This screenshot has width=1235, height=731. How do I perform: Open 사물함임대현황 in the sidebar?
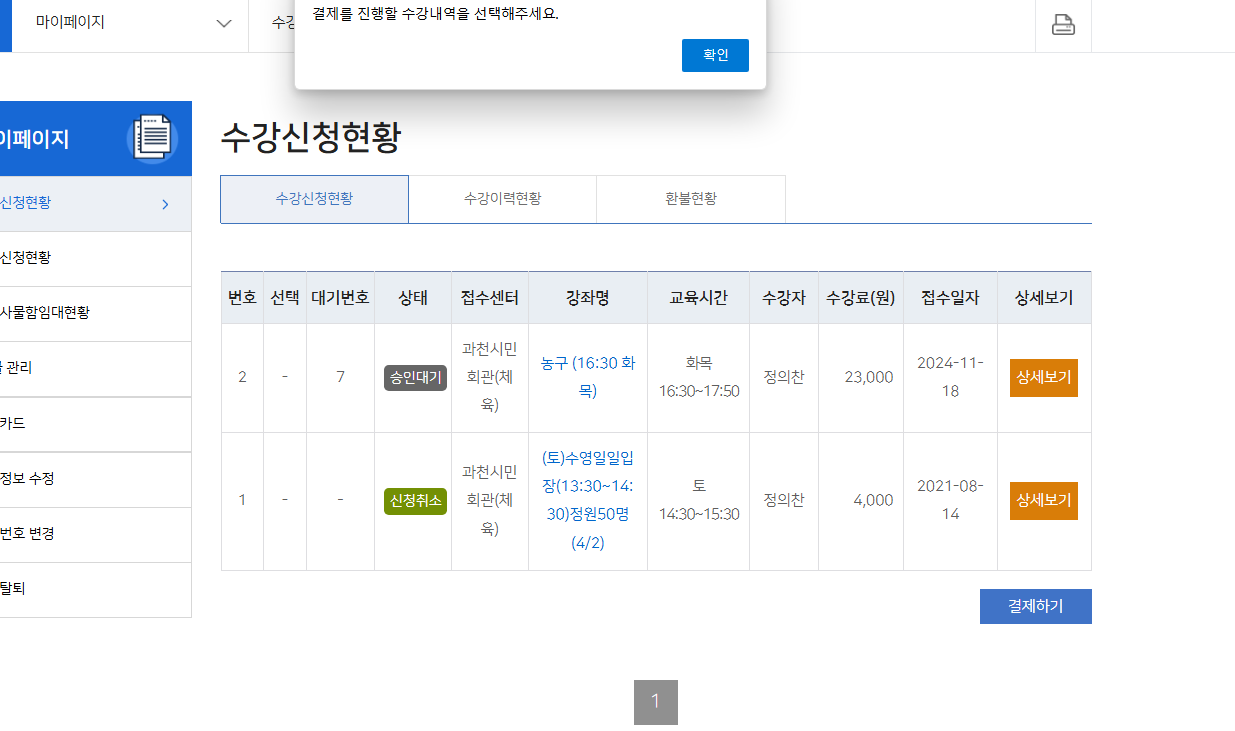tap(45, 313)
